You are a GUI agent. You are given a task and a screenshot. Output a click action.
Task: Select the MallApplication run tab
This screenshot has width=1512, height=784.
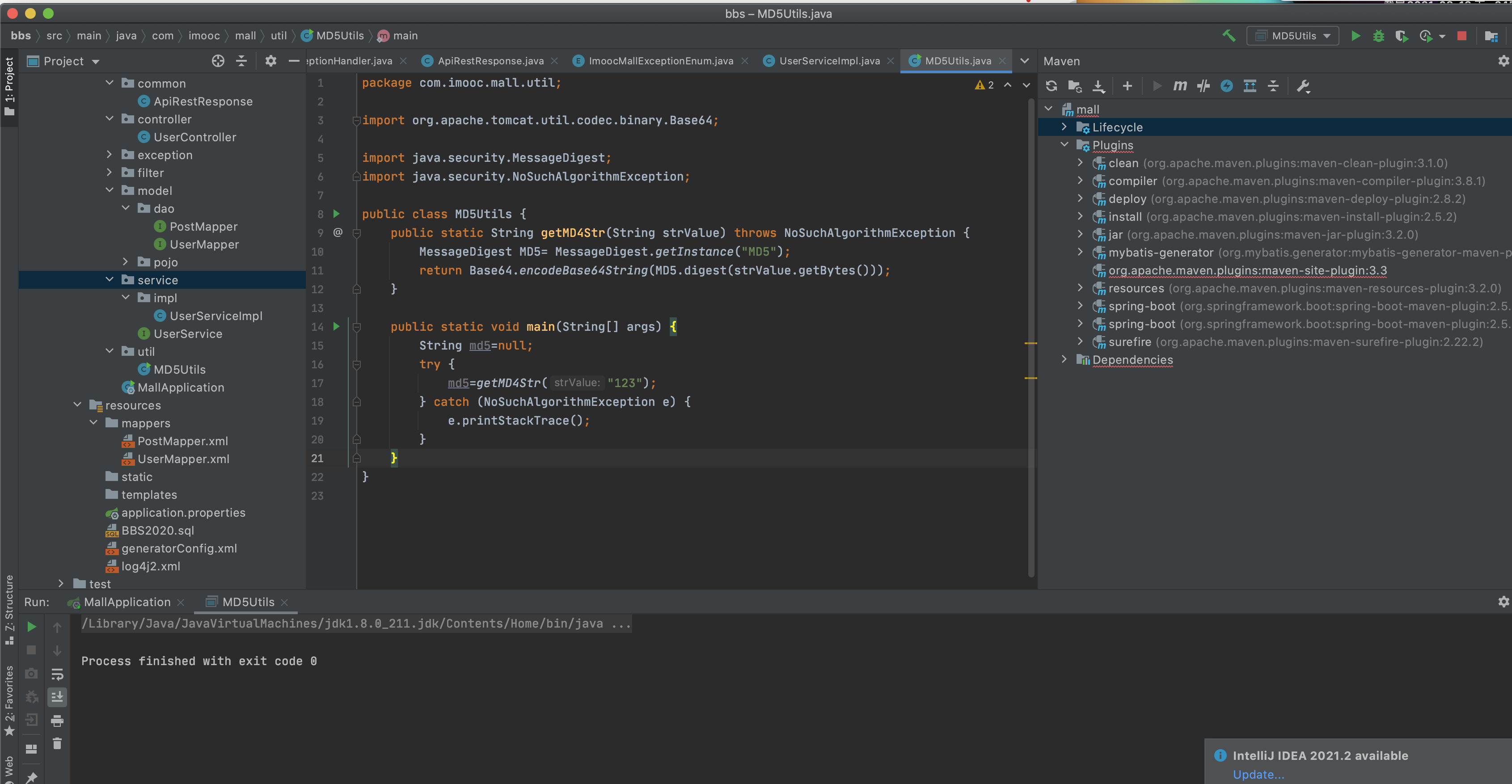coord(127,602)
